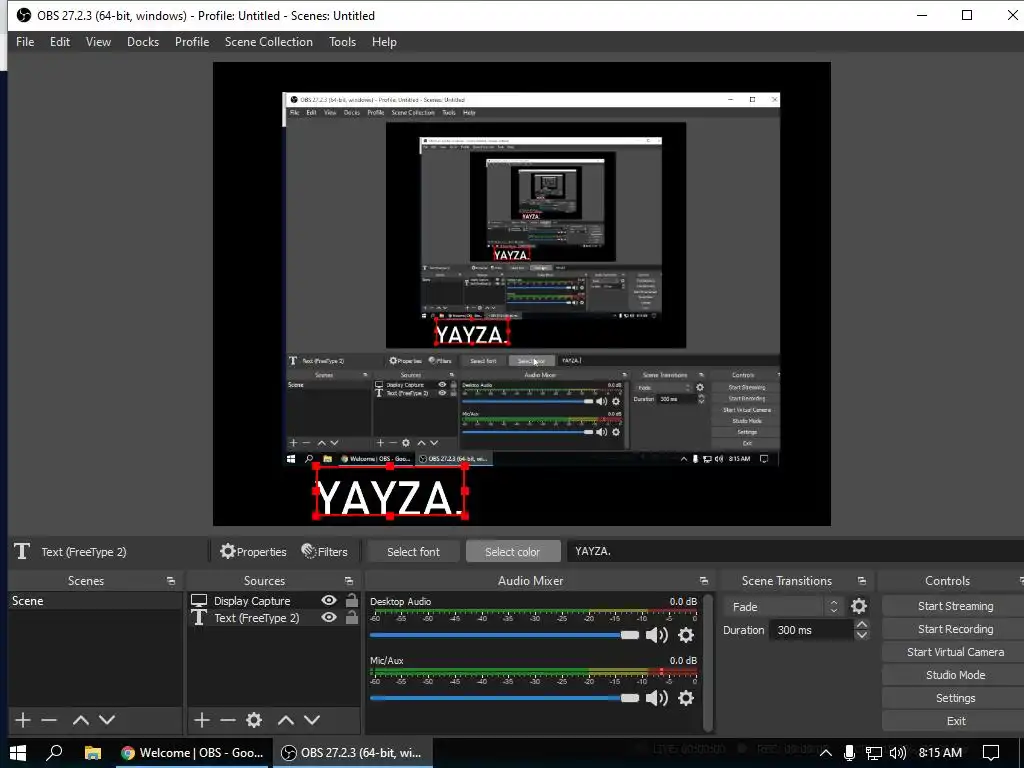1024x768 pixels.
Task: Add a new scene with plus icon
Action: click(x=23, y=720)
